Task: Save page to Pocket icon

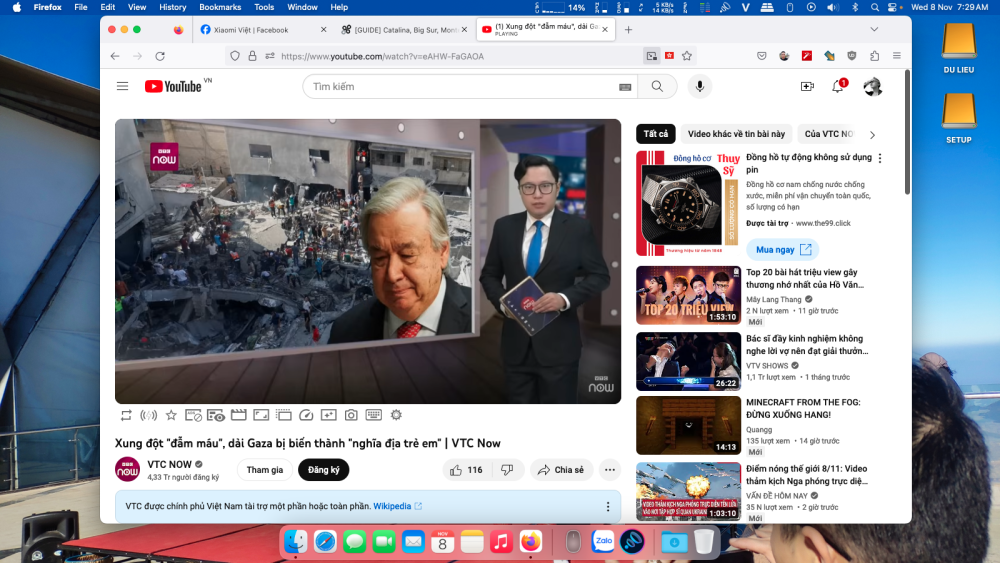Action: [761, 56]
